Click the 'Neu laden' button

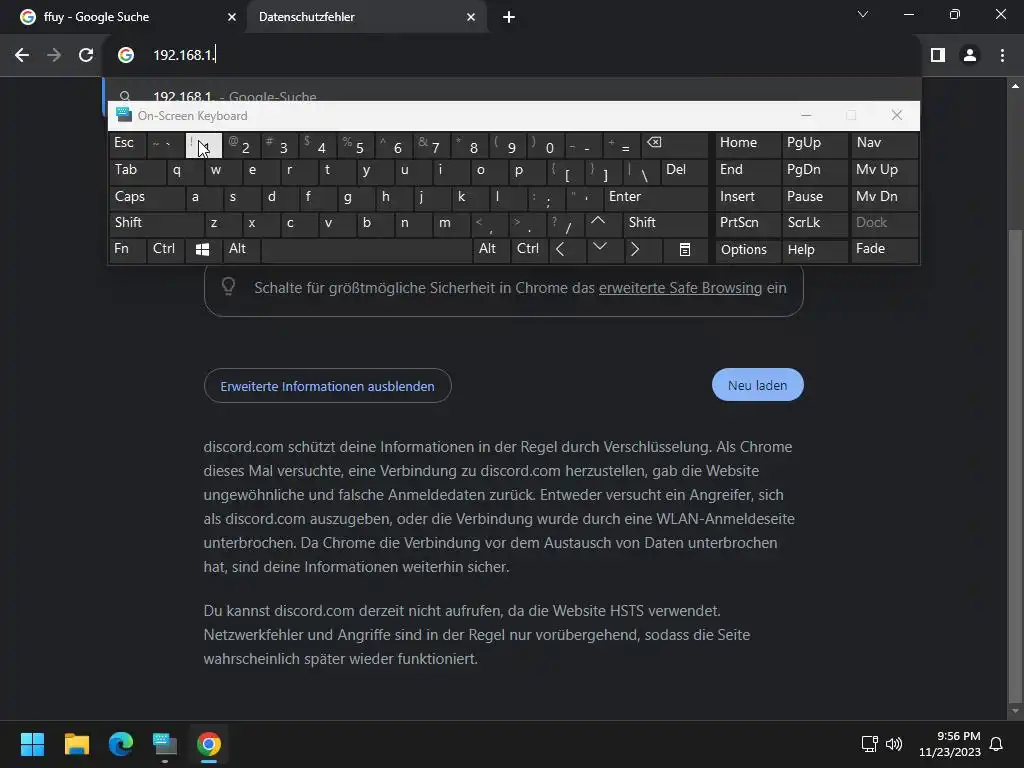pos(758,385)
